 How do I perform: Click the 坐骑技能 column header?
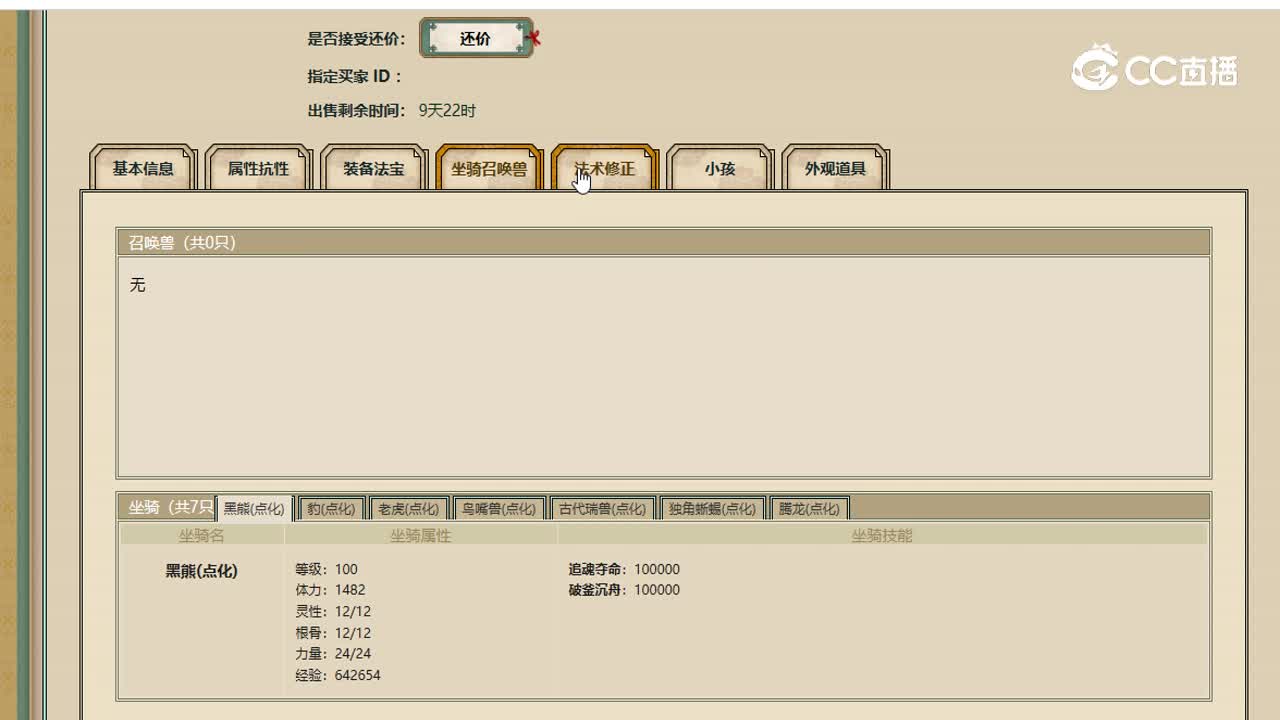click(882, 536)
